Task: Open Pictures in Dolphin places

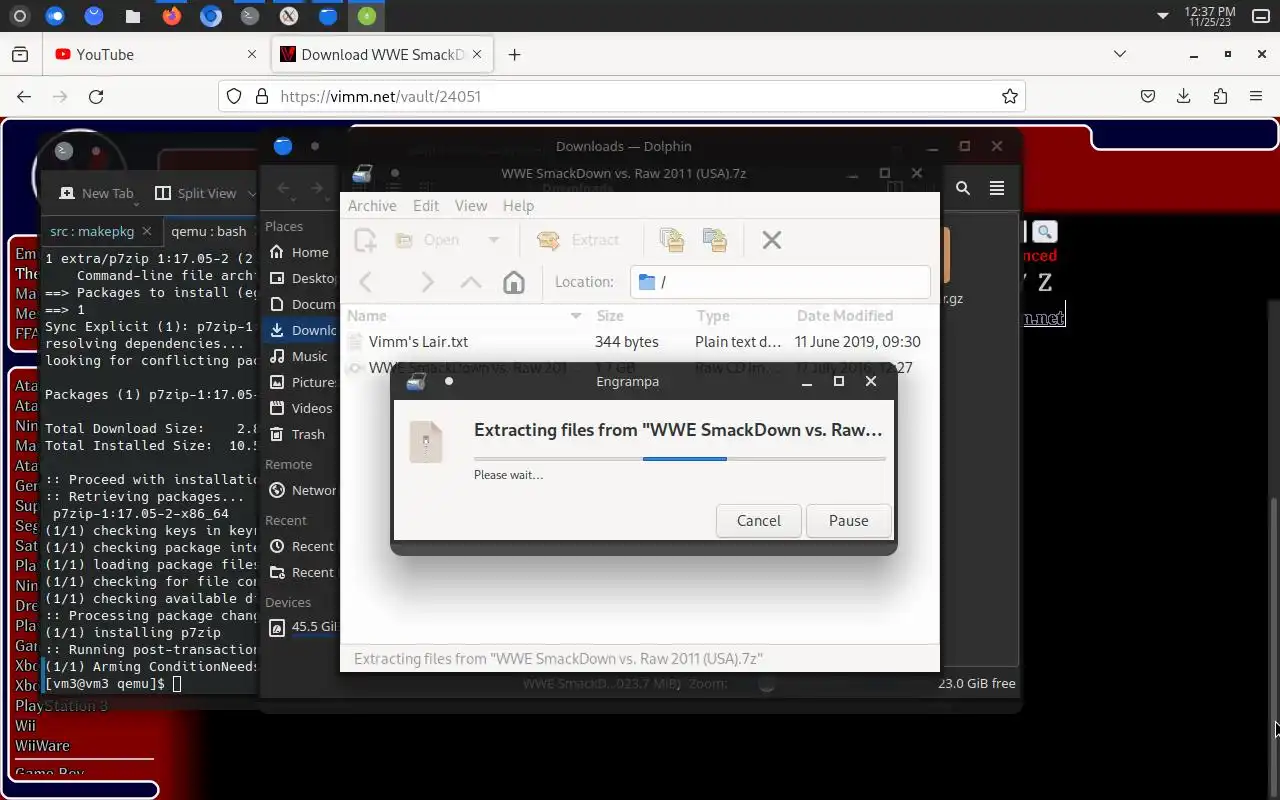Action: (x=301, y=382)
